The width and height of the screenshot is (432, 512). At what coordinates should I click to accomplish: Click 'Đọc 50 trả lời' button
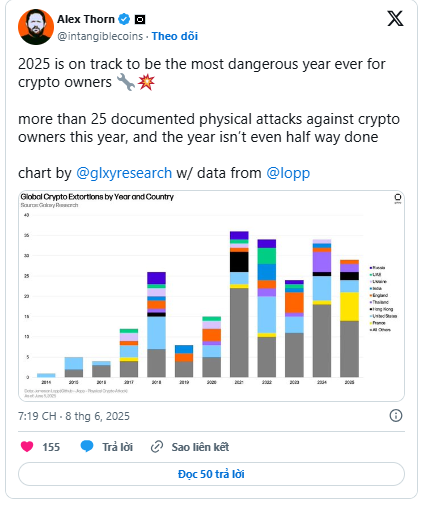click(211, 474)
